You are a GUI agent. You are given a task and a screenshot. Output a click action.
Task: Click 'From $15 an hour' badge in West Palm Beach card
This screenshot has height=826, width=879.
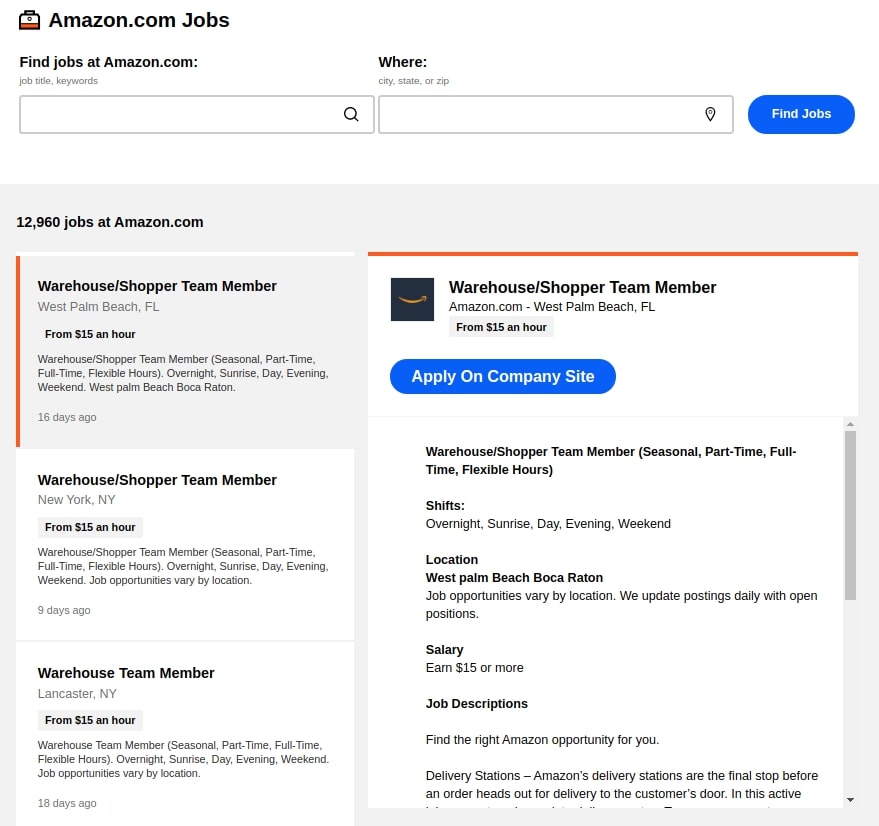pyautogui.click(x=90, y=334)
